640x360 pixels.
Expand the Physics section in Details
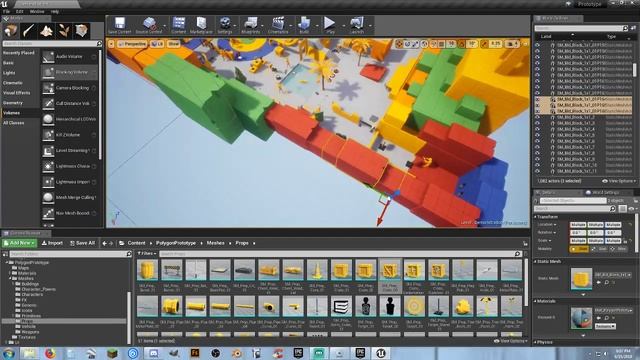(536, 342)
